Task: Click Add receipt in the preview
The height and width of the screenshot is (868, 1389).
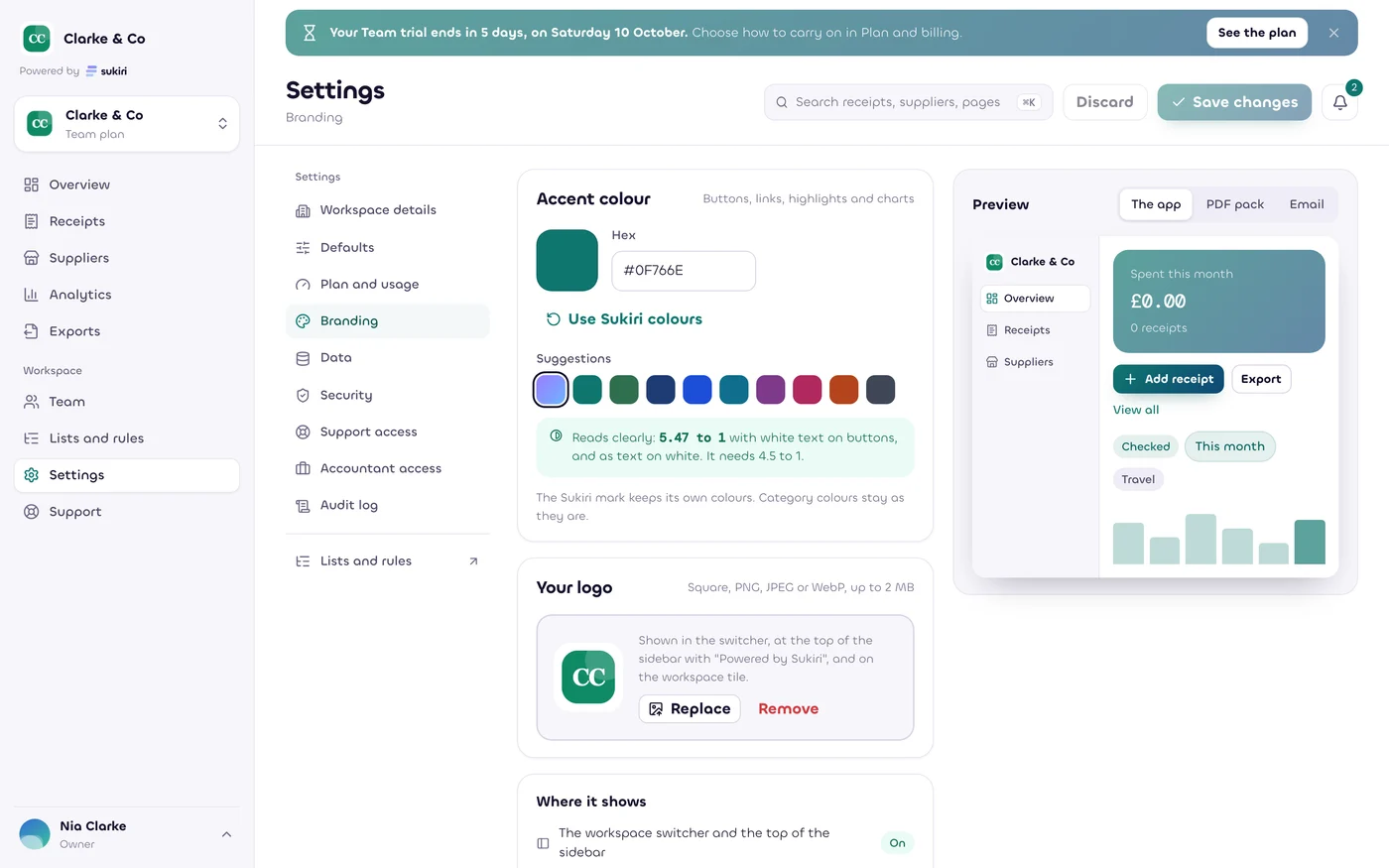Action: [x=1169, y=379]
